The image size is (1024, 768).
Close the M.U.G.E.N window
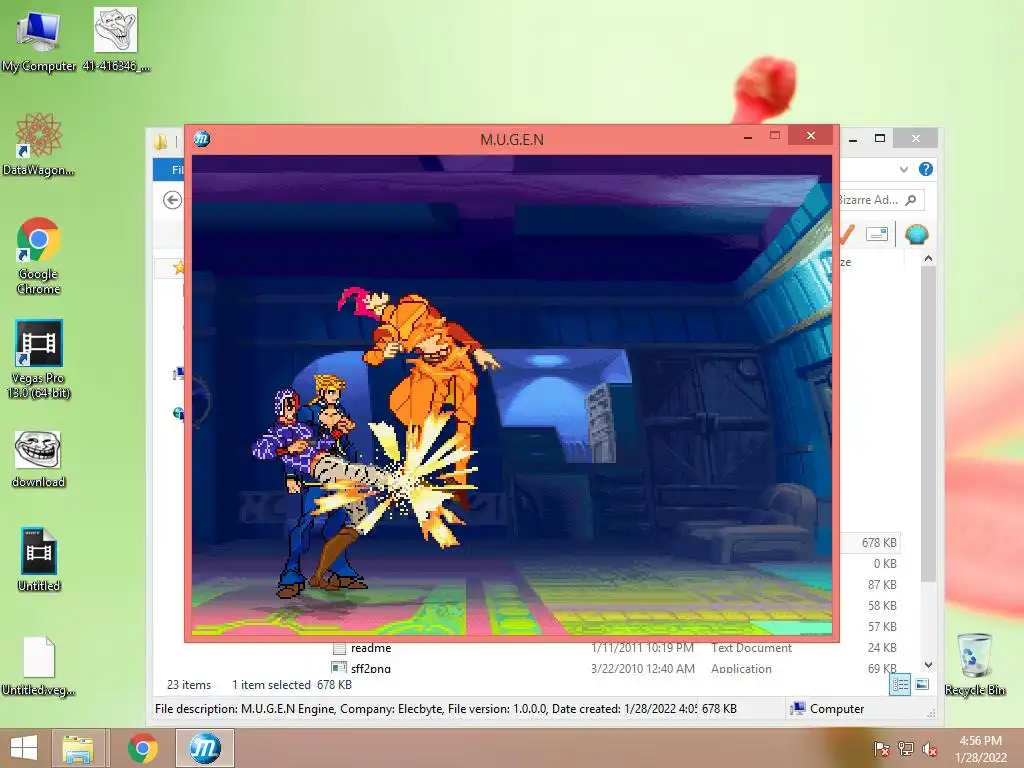pos(810,135)
